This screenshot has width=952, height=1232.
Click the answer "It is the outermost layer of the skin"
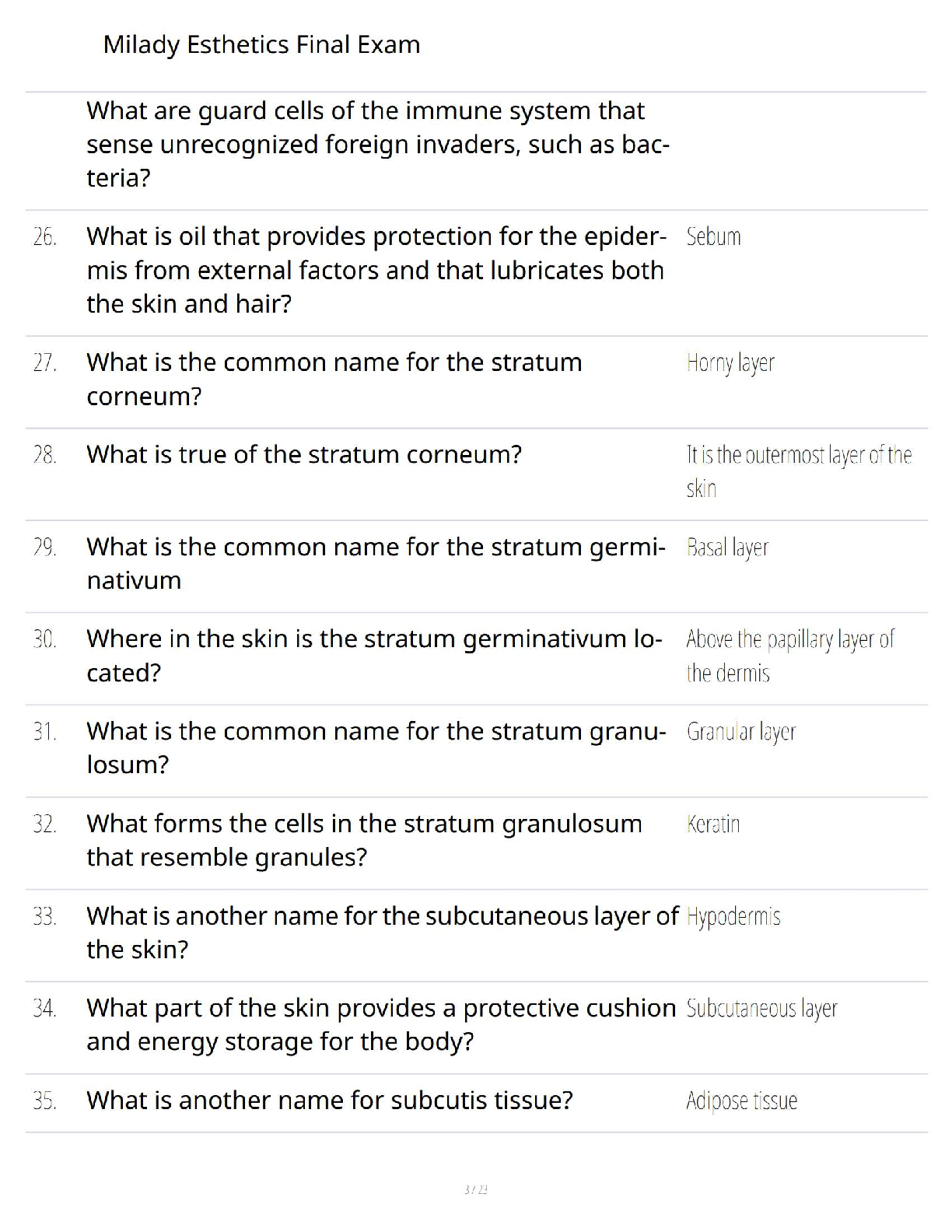click(x=798, y=471)
